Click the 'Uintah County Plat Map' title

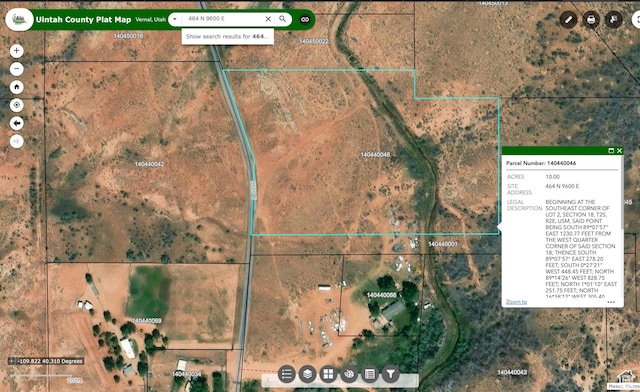[x=83, y=20]
